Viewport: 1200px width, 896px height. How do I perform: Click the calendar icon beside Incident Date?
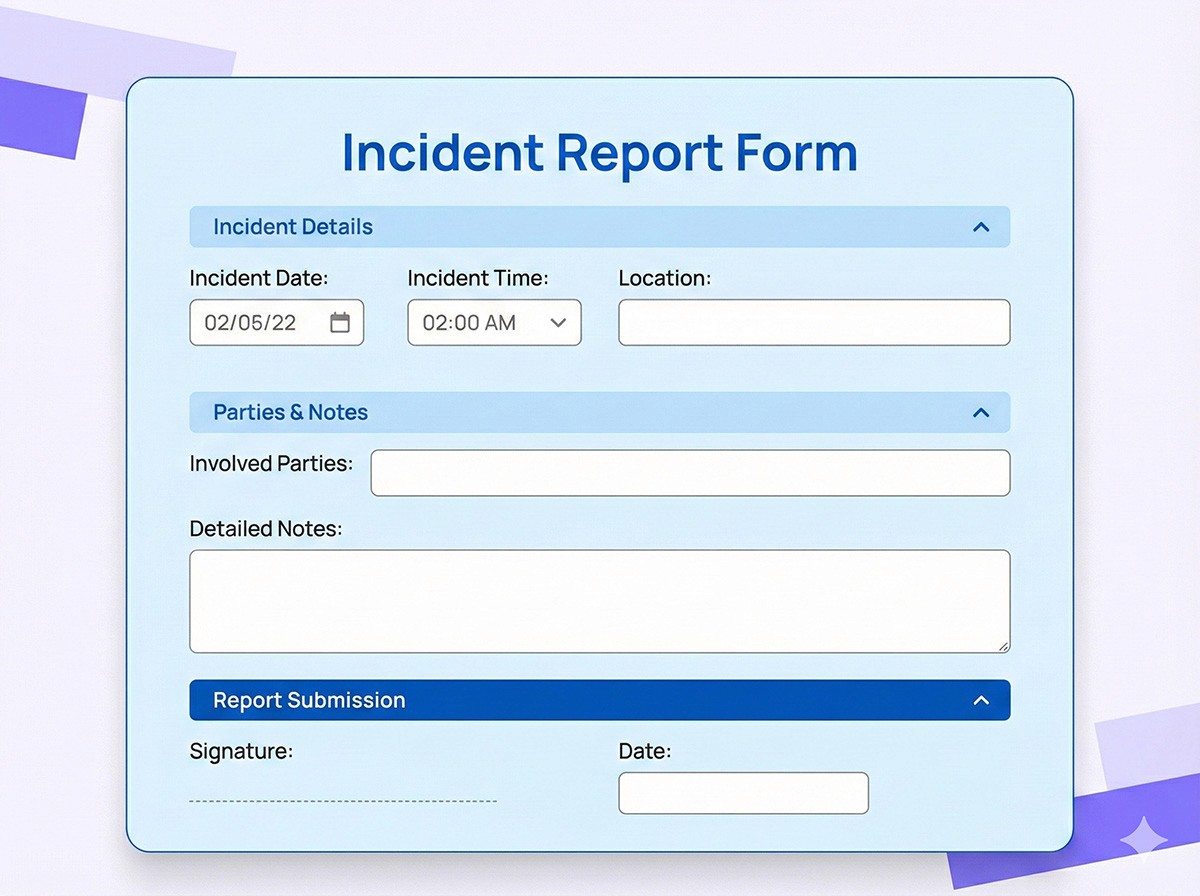[341, 322]
